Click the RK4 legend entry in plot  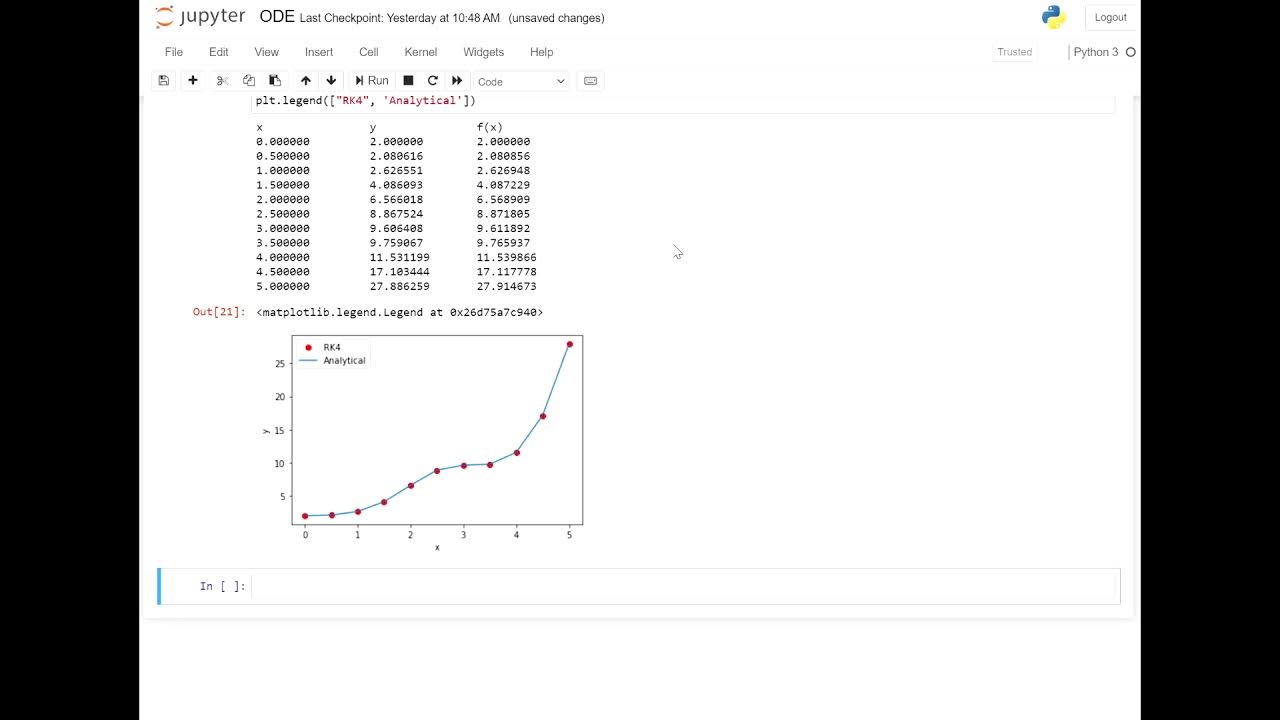[322, 347]
